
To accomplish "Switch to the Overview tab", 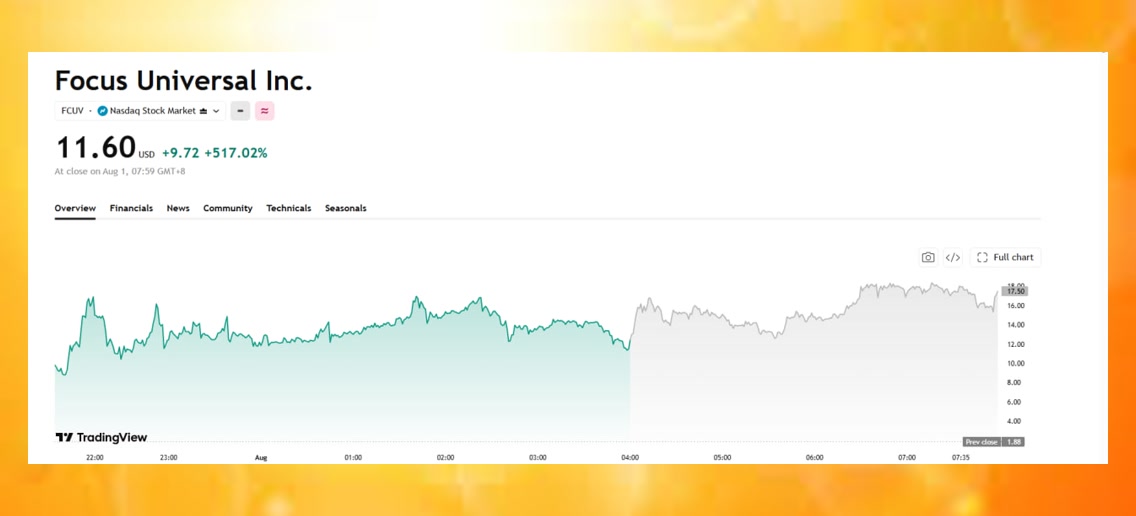I will tap(75, 208).
